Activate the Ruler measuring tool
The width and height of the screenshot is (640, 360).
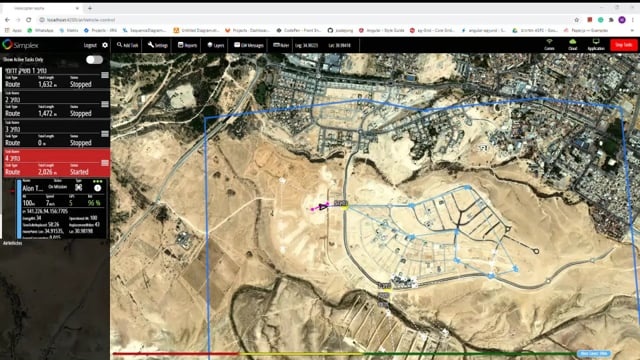tap(281, 45)
